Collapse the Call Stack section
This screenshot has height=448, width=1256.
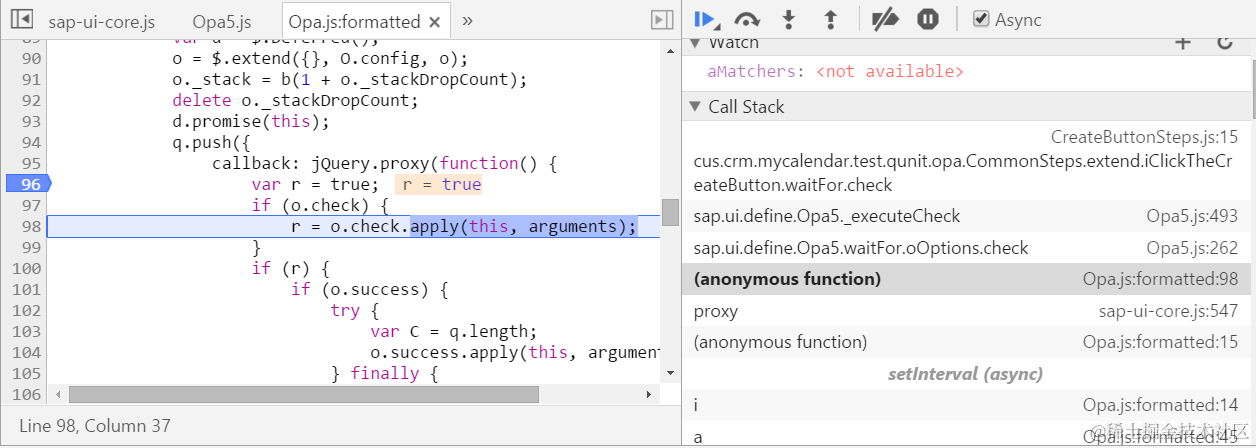click(x=695, y=107)
